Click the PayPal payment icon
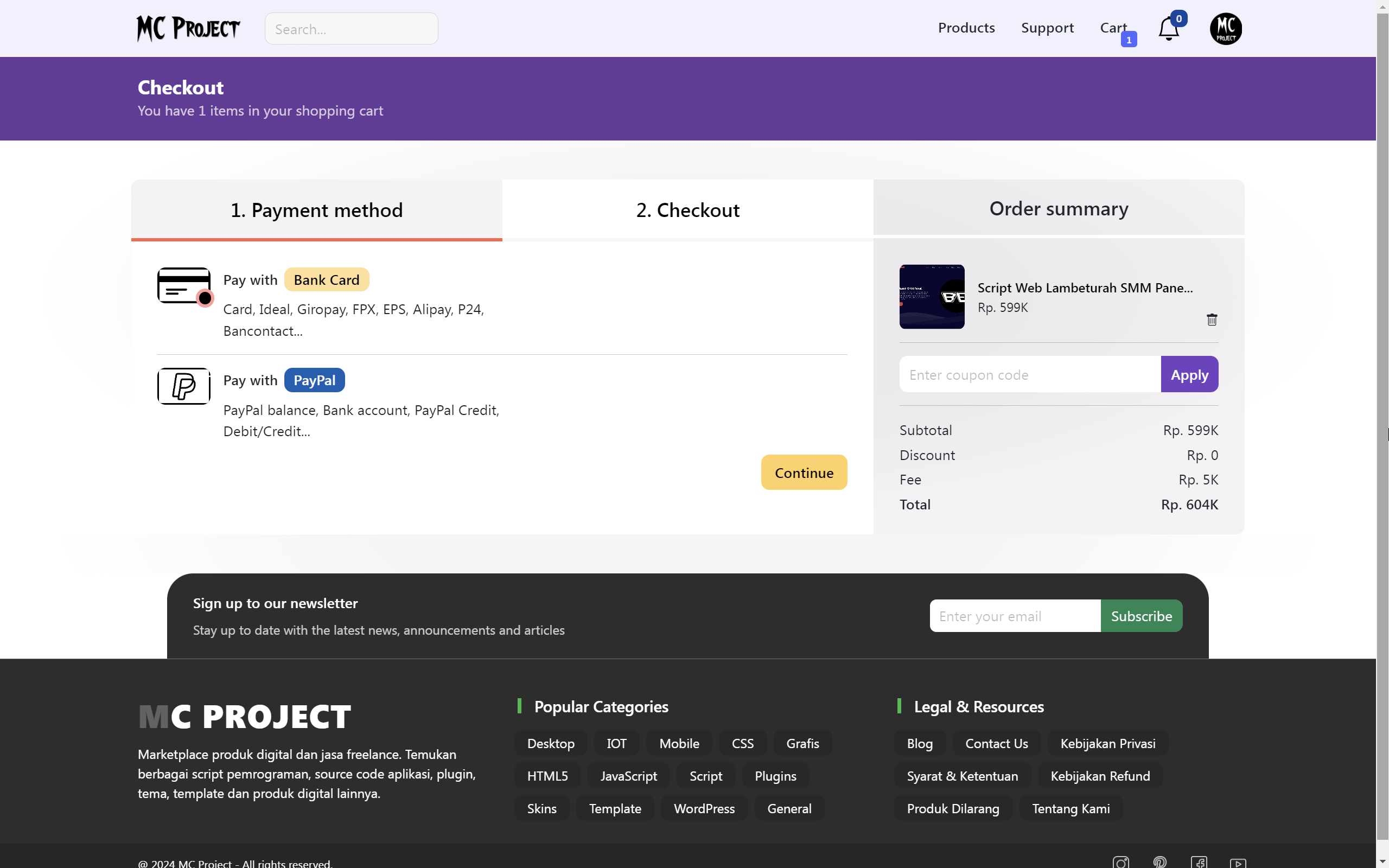The height and width of the screenshot is (868, 1389). [x=183, y=386]
